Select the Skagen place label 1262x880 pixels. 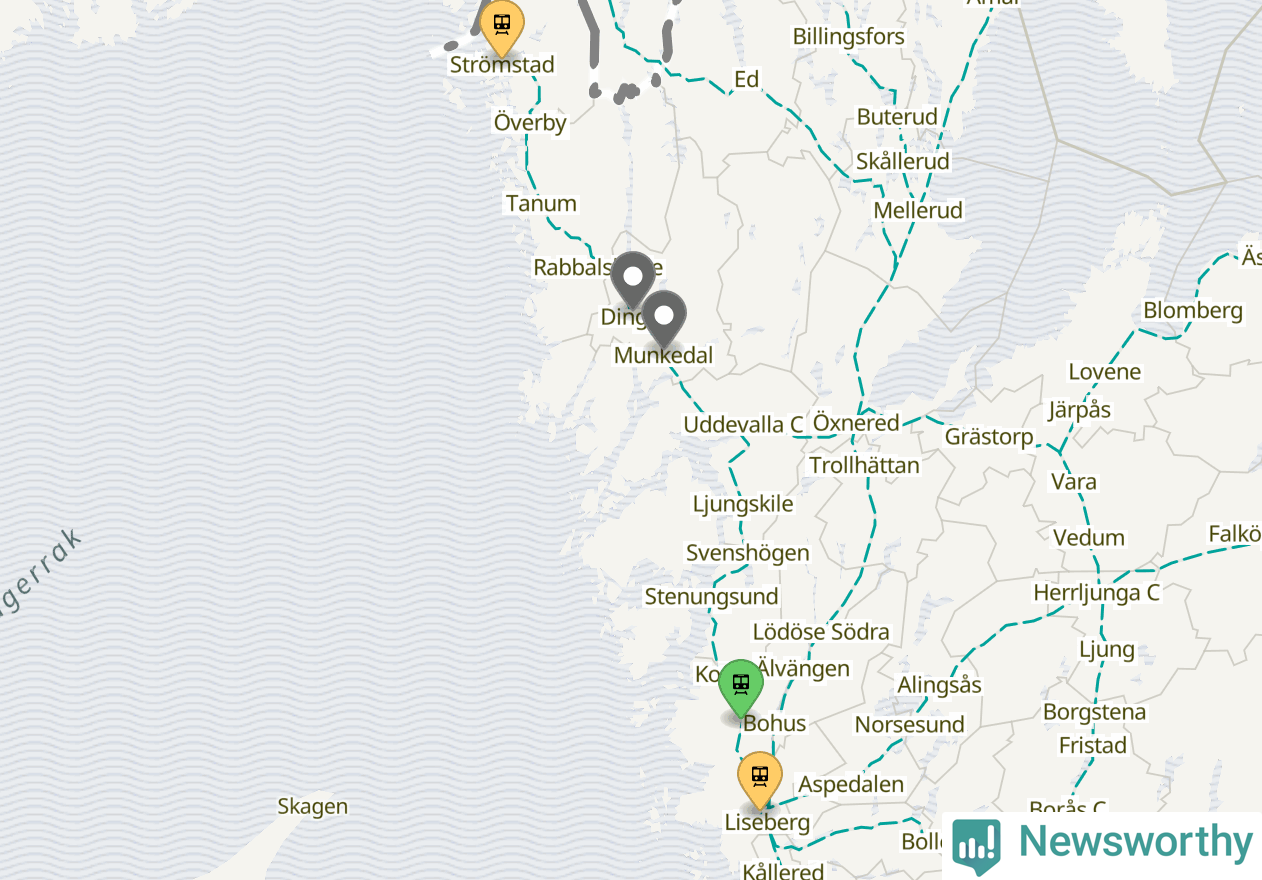click(313, 806)
